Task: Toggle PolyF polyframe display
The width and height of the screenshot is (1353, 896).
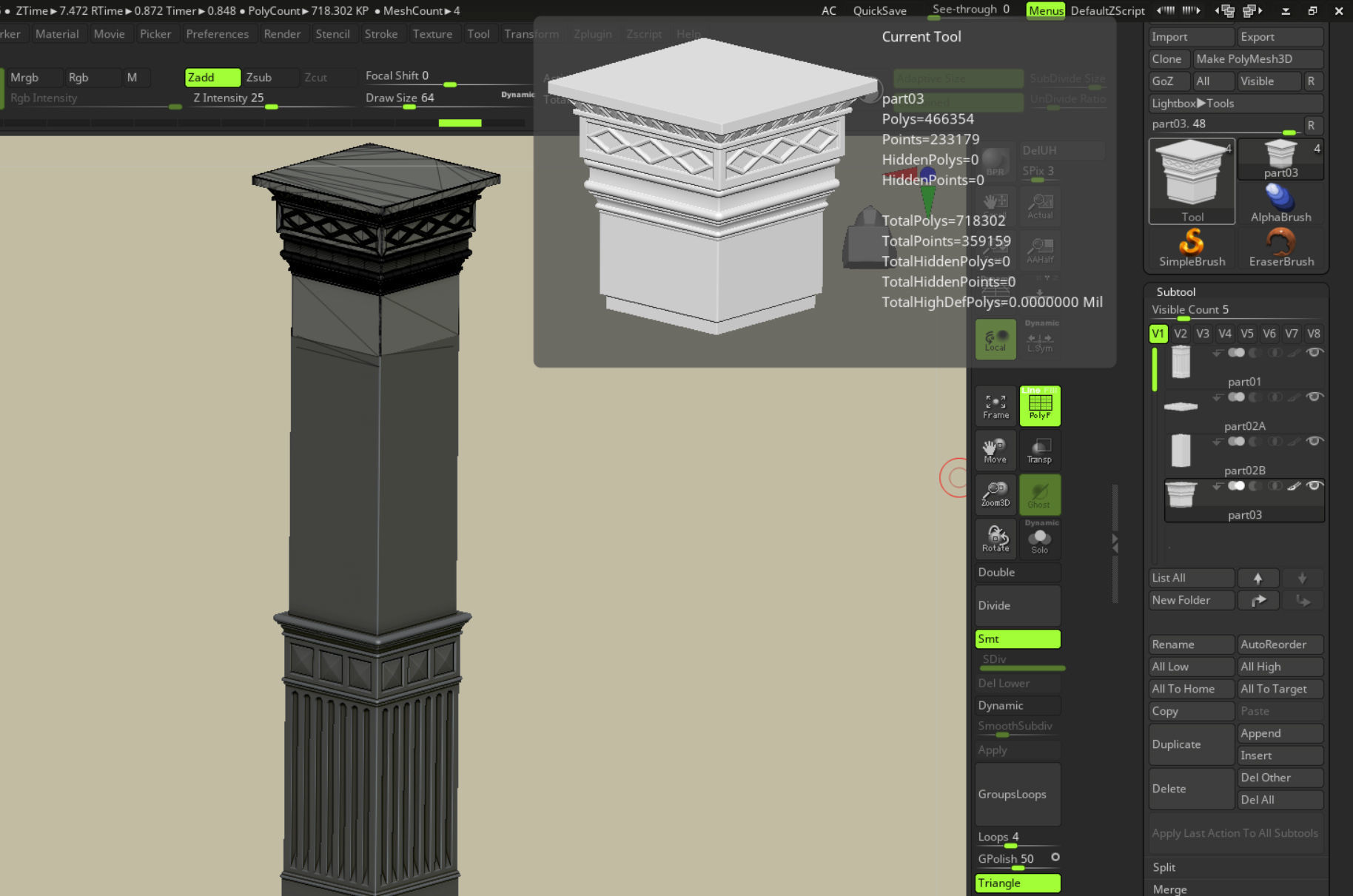Action: (1040, 405)
